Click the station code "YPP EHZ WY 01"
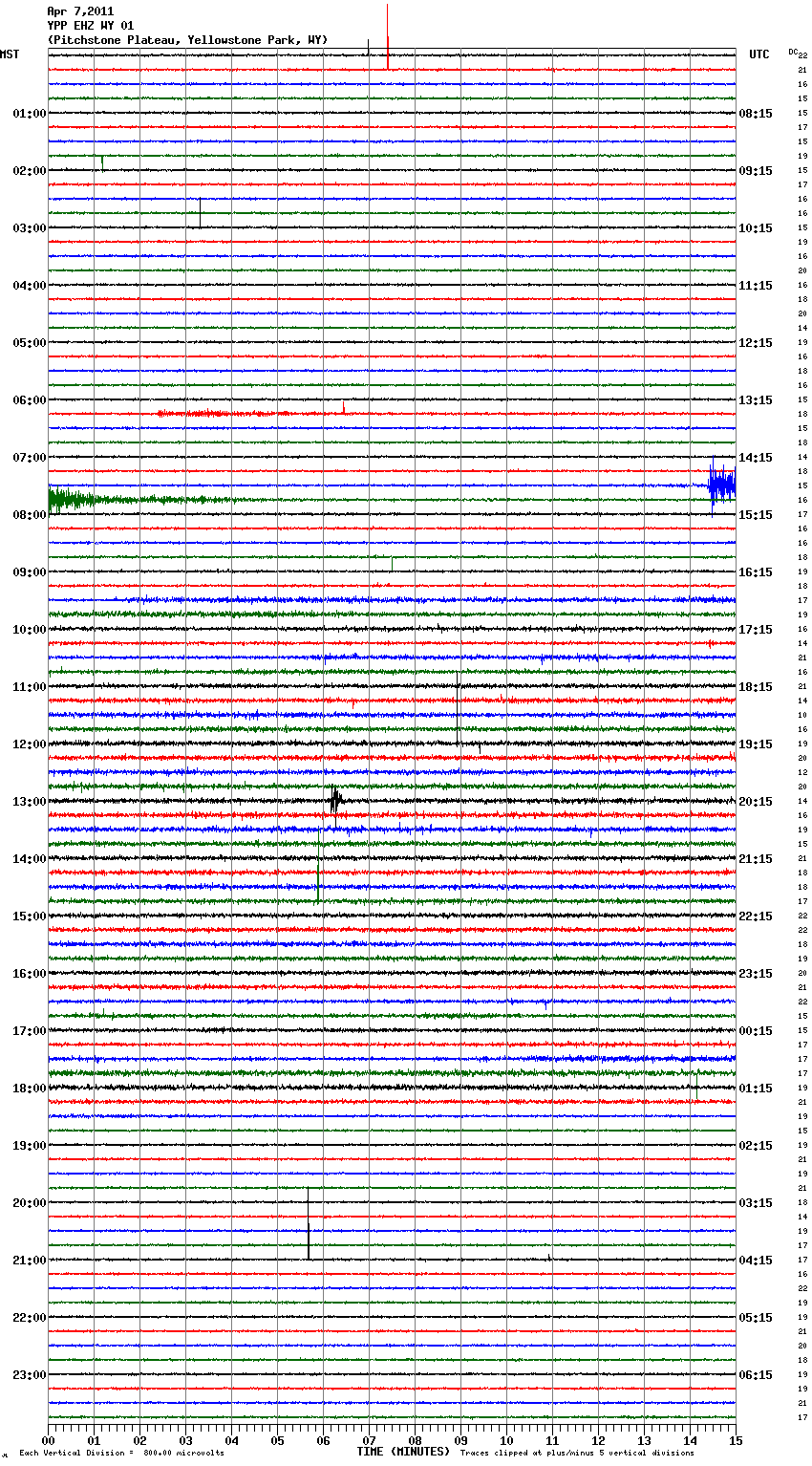Image resolution: width=812 pixels, height=1466 pixels. 91,26
